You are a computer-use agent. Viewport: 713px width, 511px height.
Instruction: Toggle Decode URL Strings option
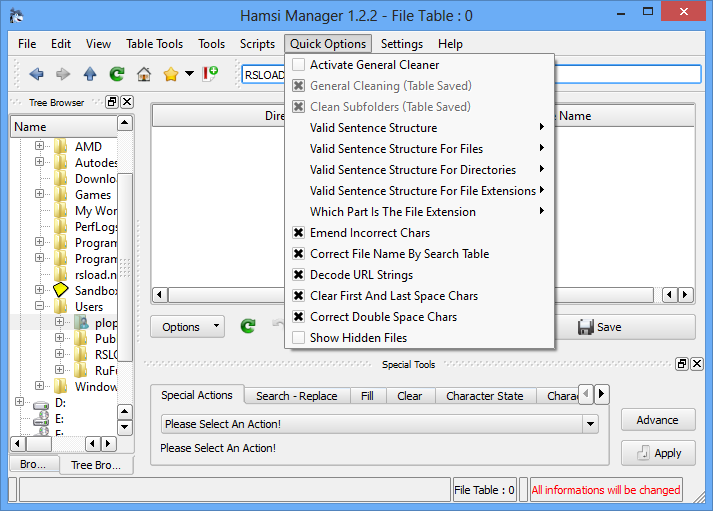coord(298,275)
